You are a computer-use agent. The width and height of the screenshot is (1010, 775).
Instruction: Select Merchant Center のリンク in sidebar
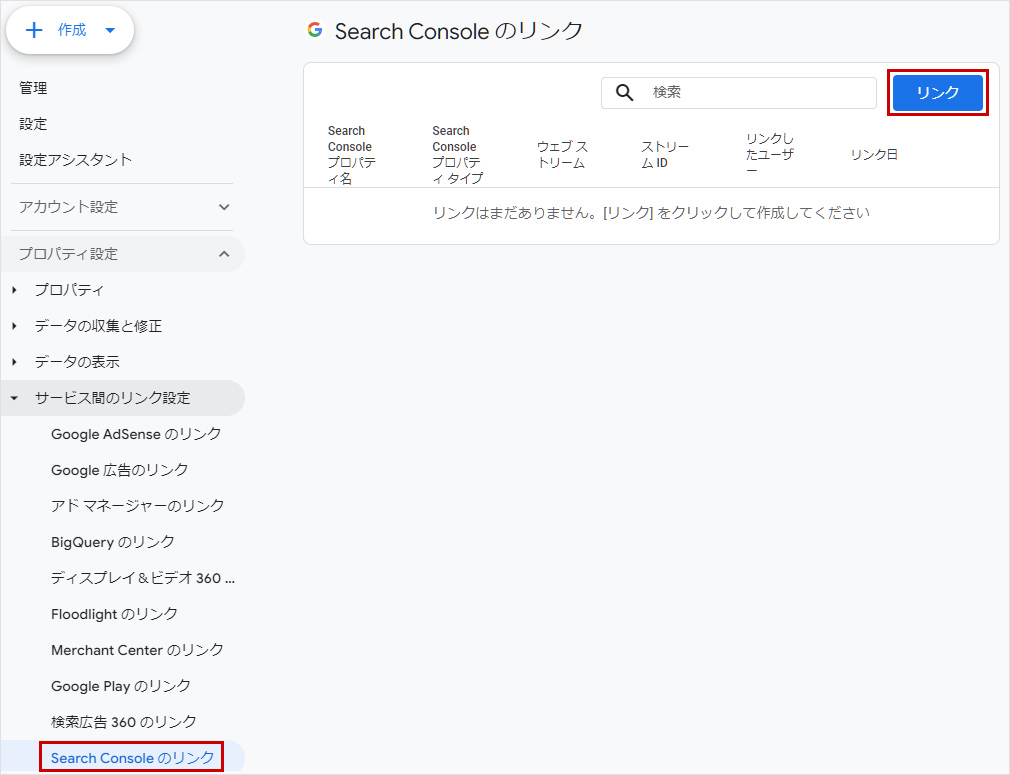[x=137, y=650]
